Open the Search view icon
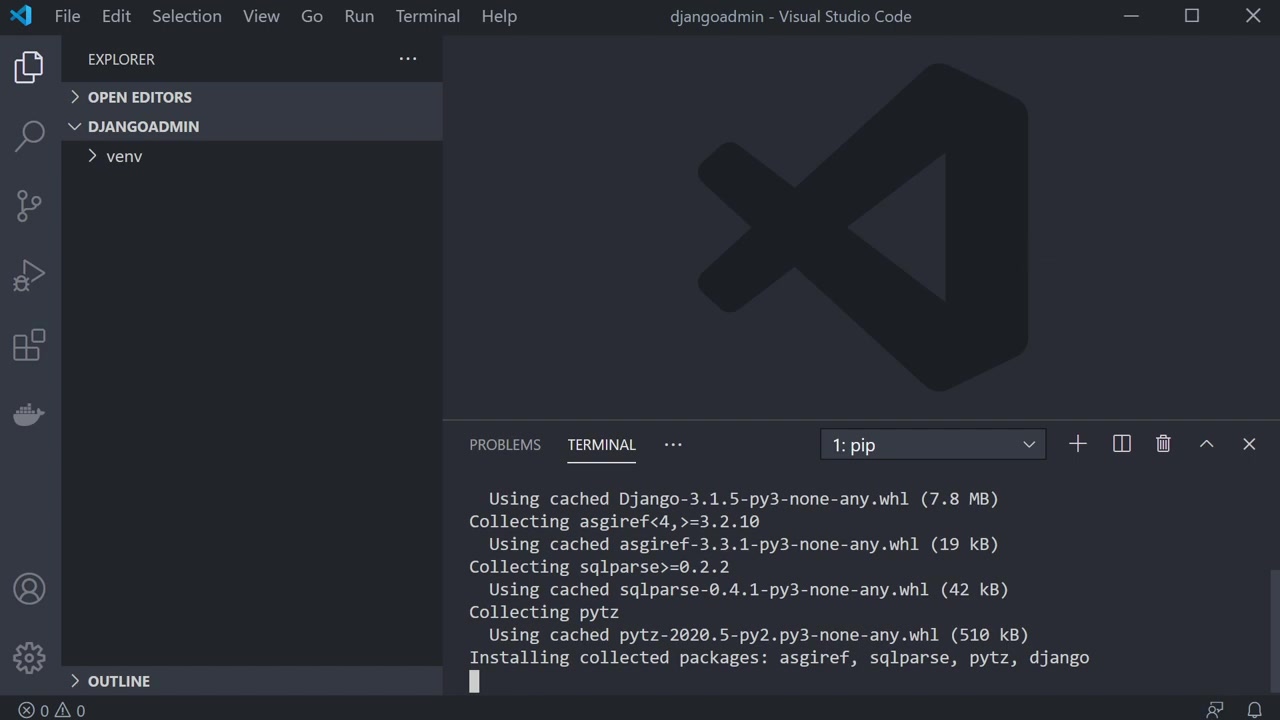Viewport: 1280px width, 720px height. [29, 136]
